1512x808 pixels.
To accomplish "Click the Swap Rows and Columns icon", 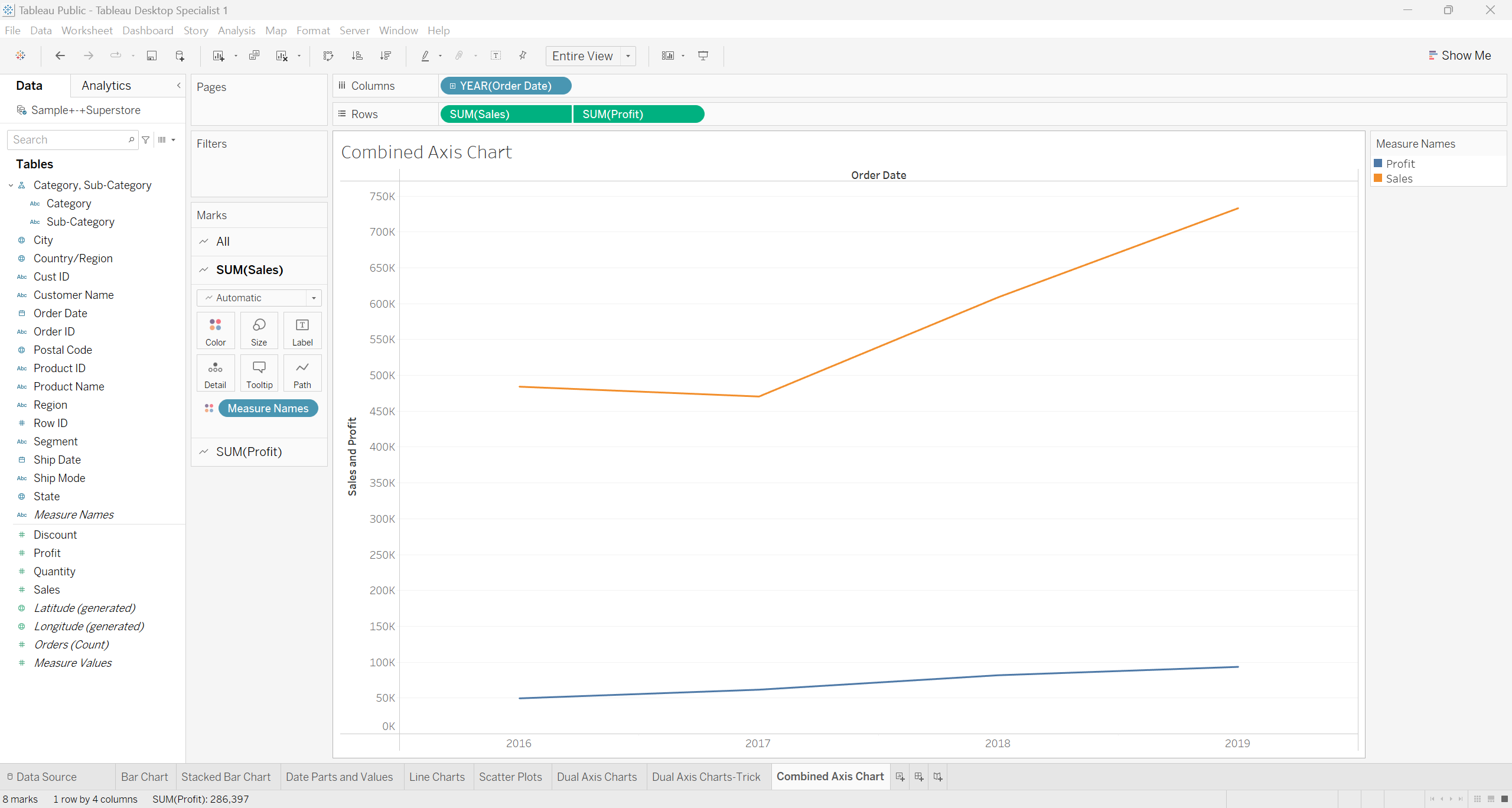I will 328,56.
